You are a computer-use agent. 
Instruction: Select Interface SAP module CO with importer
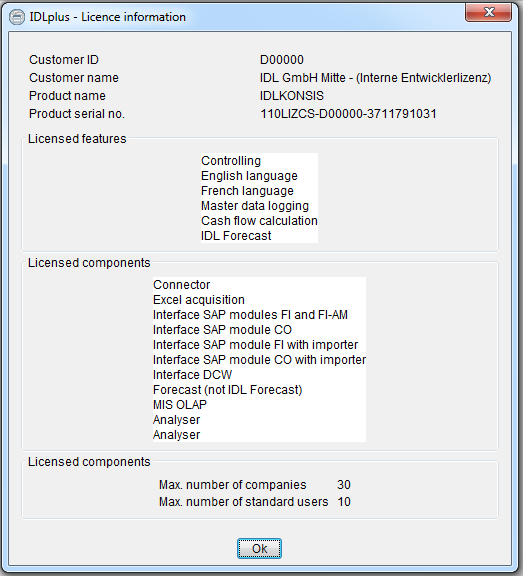click(259, 360)
